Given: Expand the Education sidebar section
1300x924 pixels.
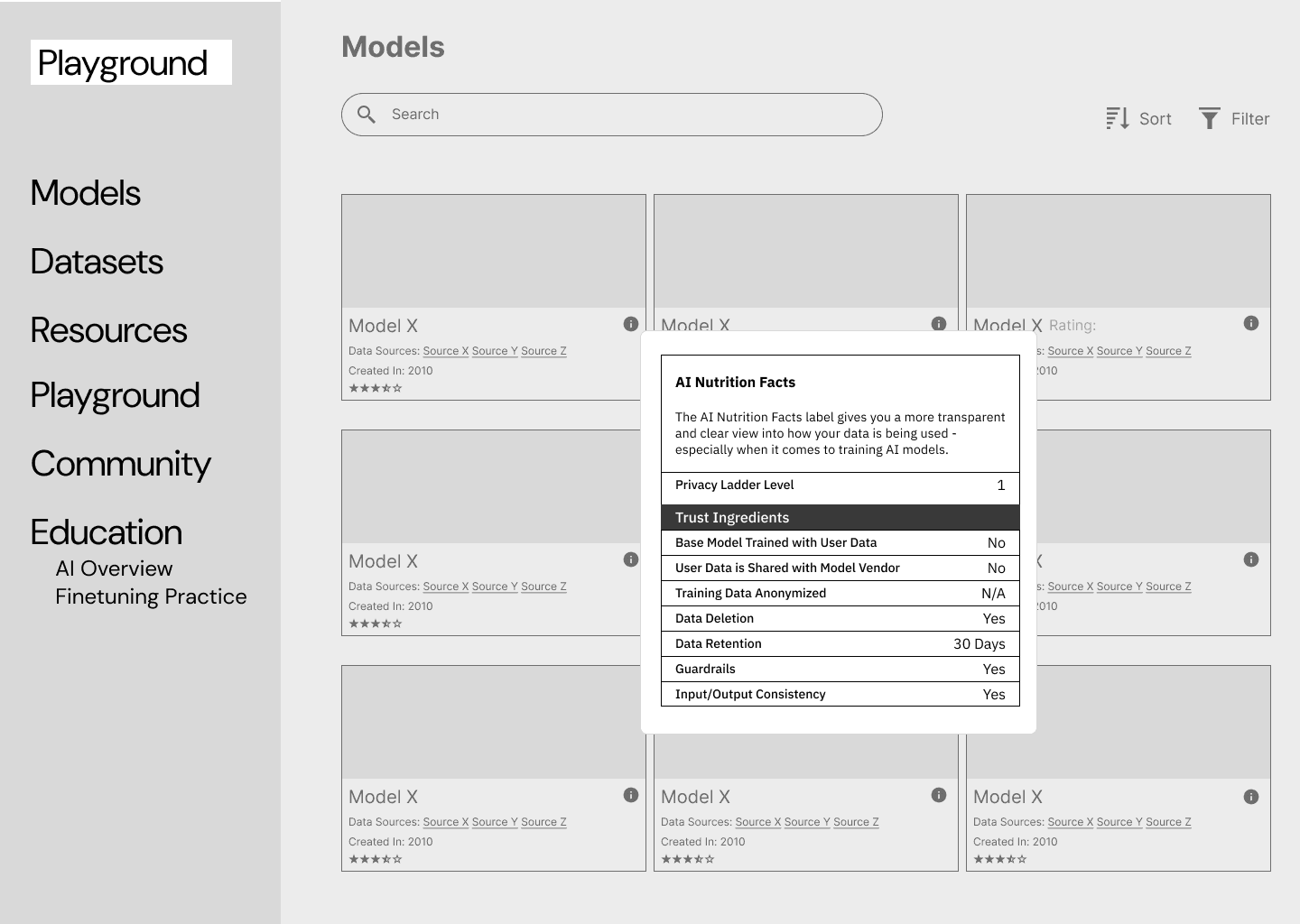Looking at the screenshot, I should click(106, 532).
